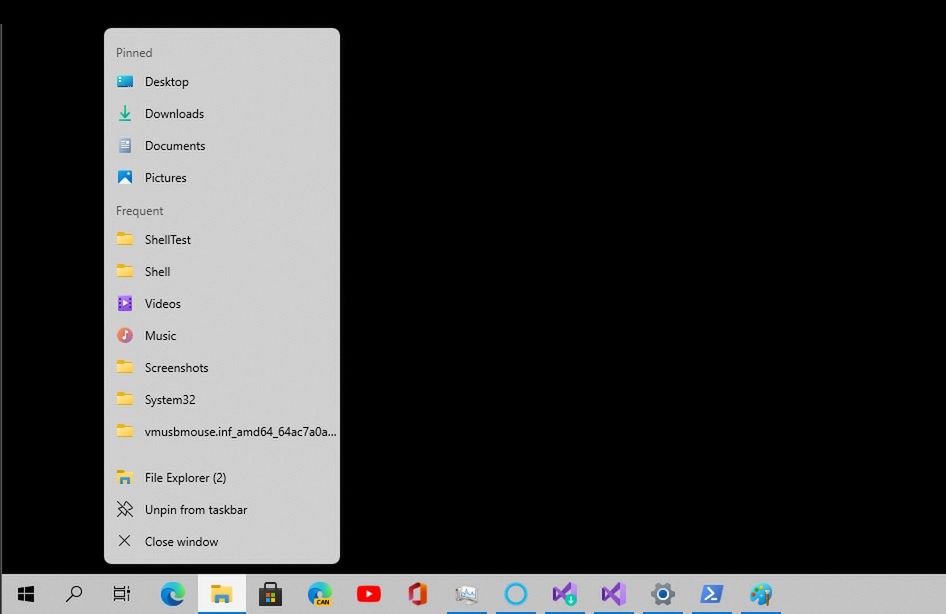Image resolution: width=946 pixels, height=614 pixels.
Task: Open Windows Settings from the taskbar
Action: [x=662, y=593]
